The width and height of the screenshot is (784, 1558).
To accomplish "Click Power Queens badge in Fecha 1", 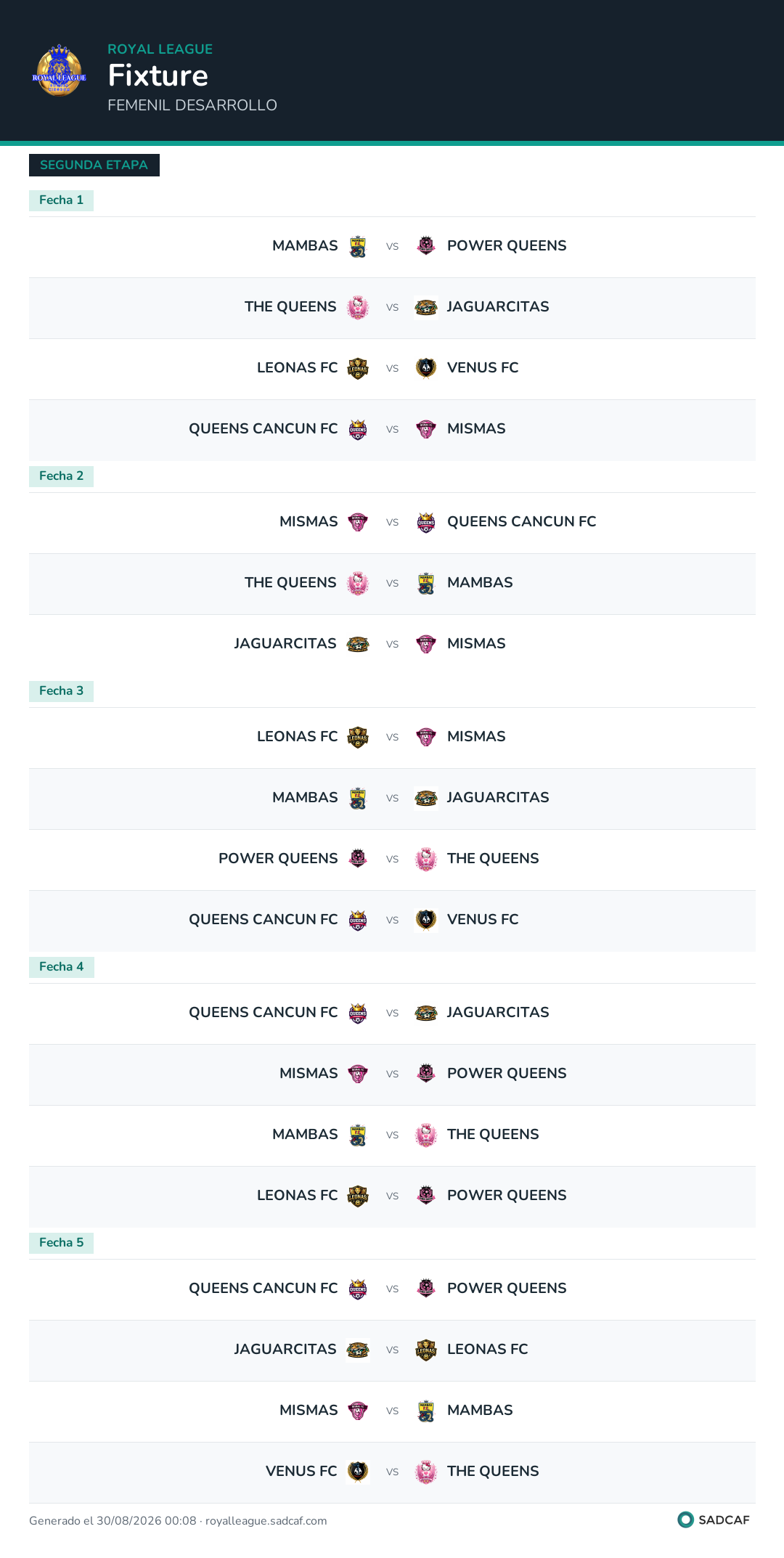I will click(x=426, y=246).
